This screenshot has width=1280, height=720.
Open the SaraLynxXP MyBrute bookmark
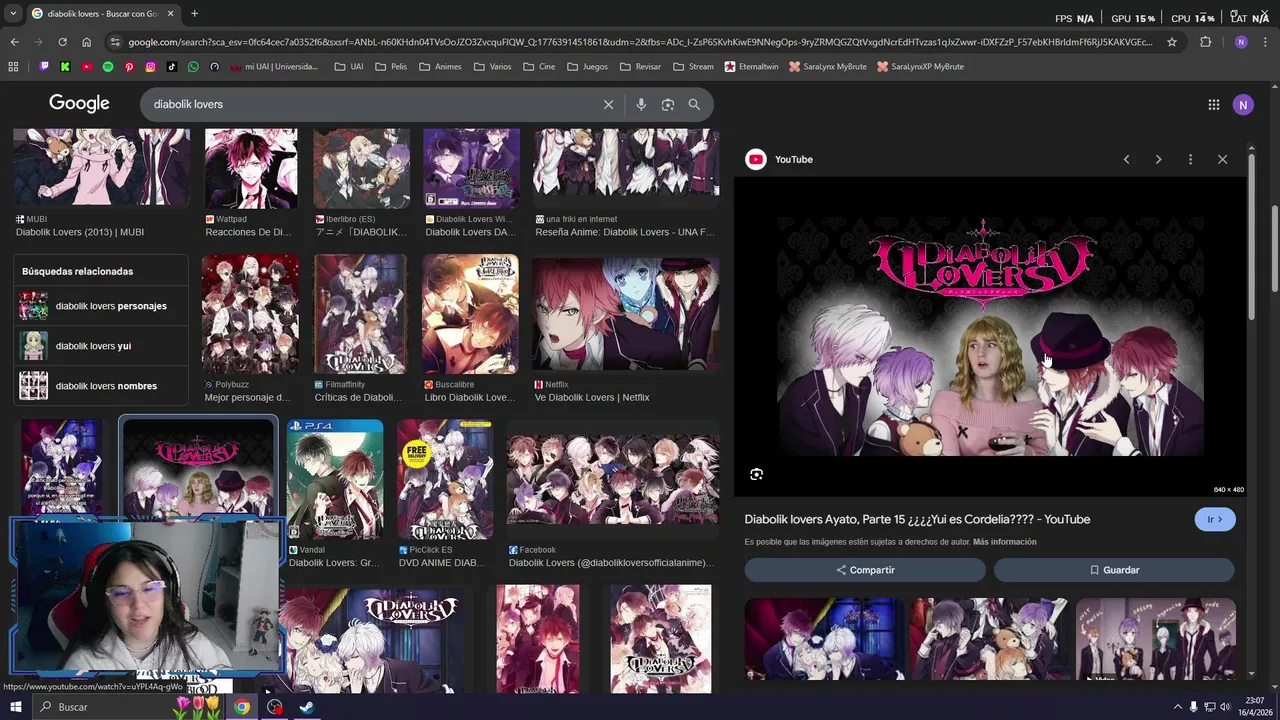point(920,67)
